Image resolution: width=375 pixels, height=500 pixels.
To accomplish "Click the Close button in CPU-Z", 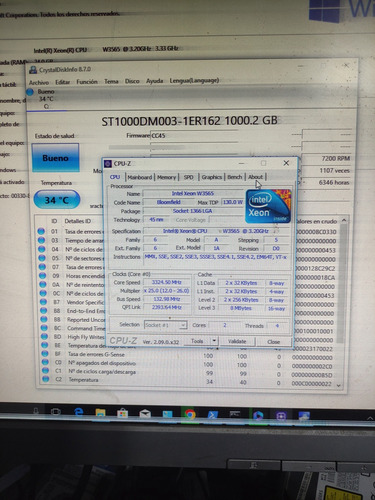I will click(273, 342).
